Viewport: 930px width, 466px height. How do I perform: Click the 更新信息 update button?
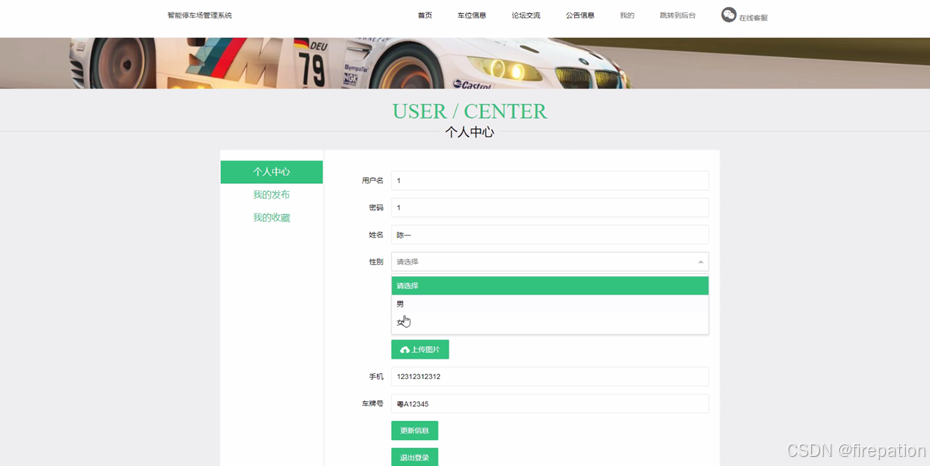415,430
